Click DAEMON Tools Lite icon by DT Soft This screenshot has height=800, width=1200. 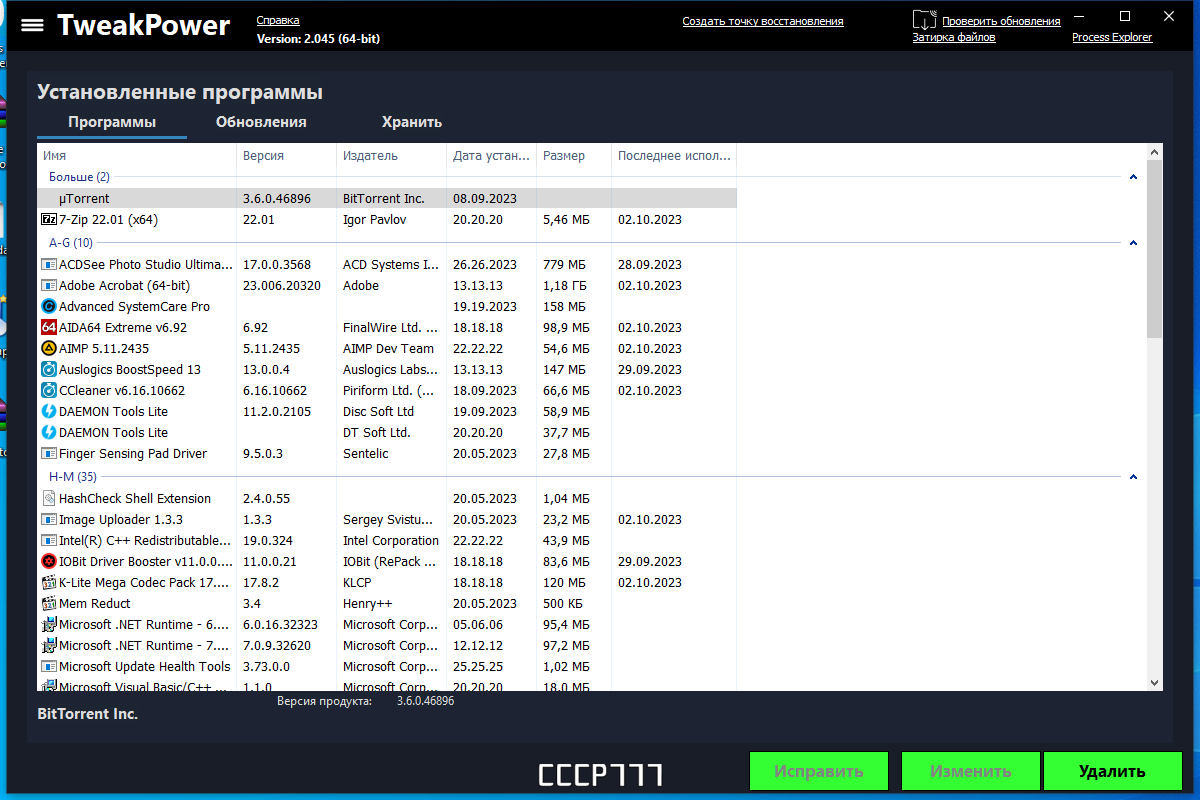tap(49, 433)
